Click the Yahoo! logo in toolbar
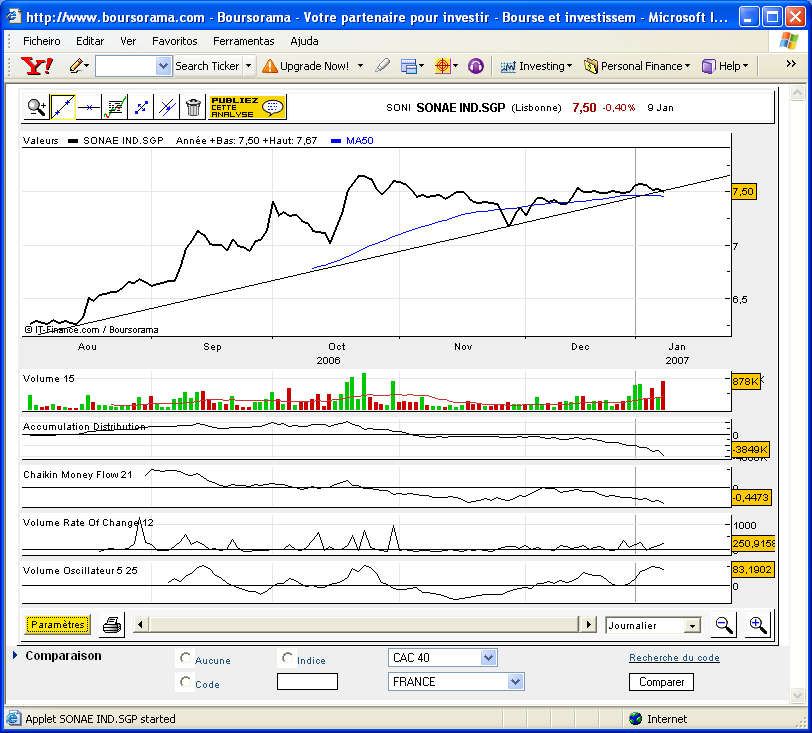Screen dimensions: 812x733 pyautogui.click(x=37, y=66)
